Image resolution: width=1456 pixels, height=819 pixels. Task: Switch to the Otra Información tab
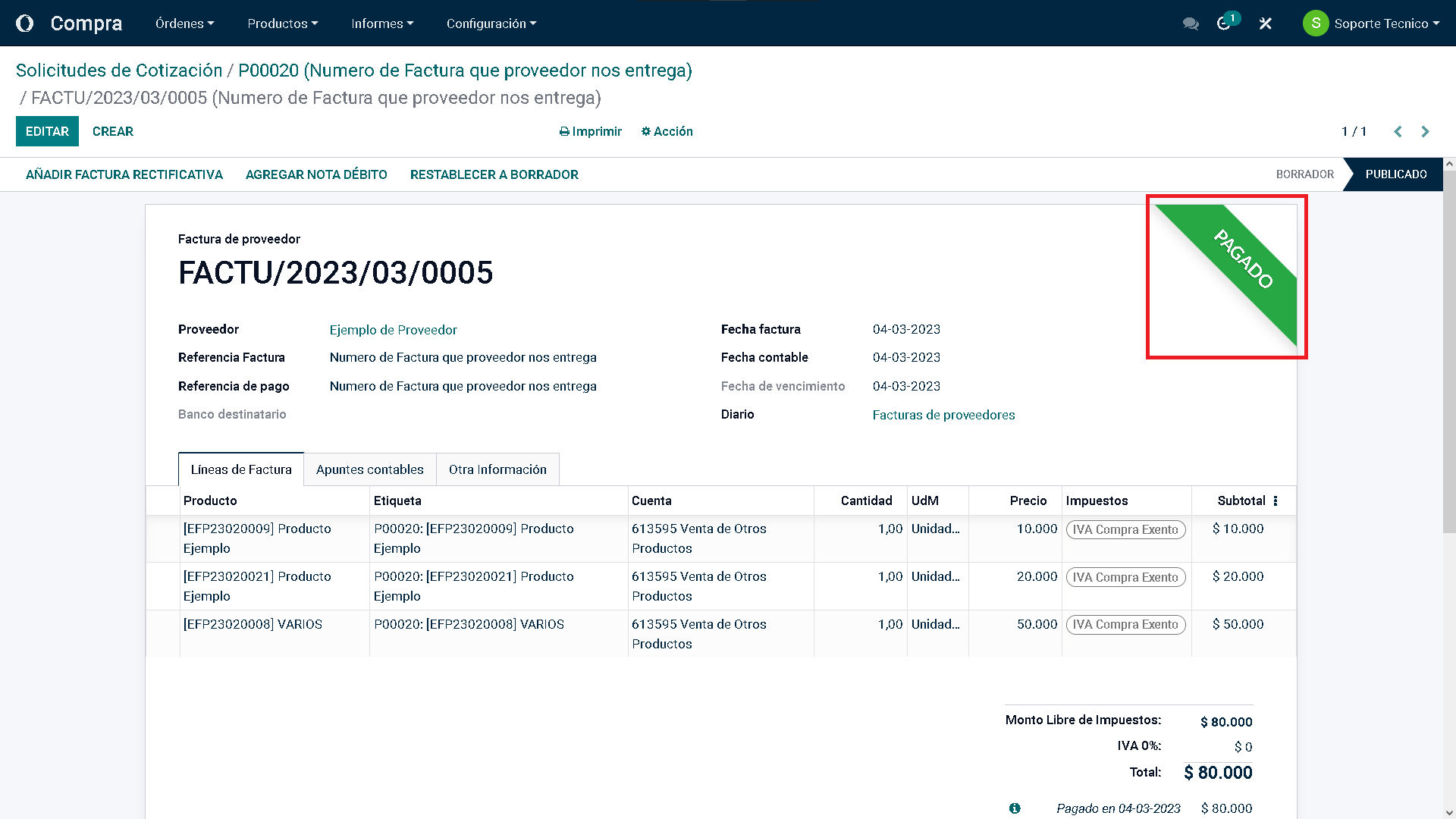coord(497,469)
